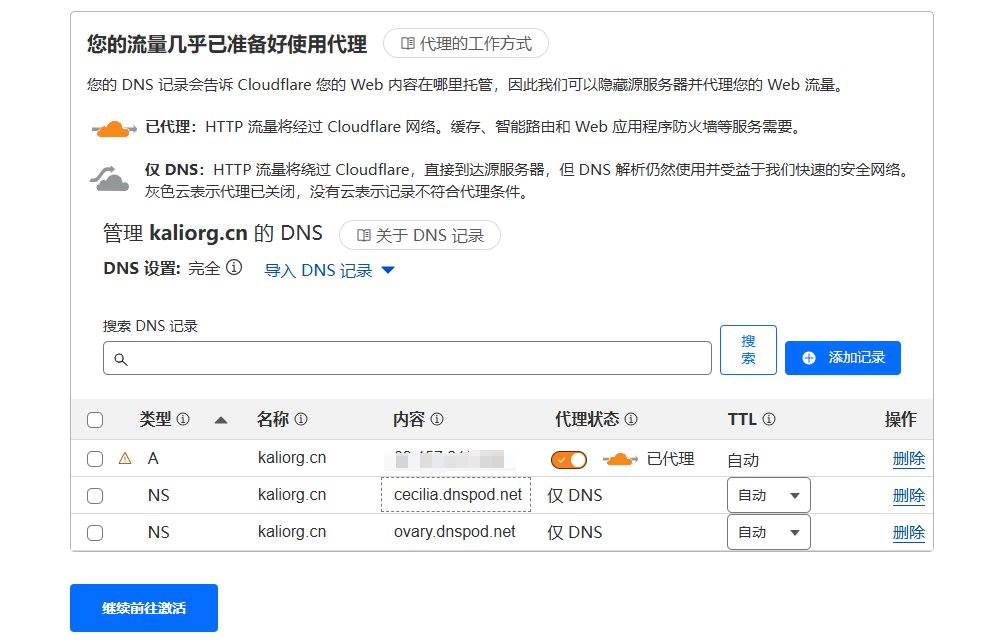
Task: Click the 添加记录 button
Action: coord(842,358)
